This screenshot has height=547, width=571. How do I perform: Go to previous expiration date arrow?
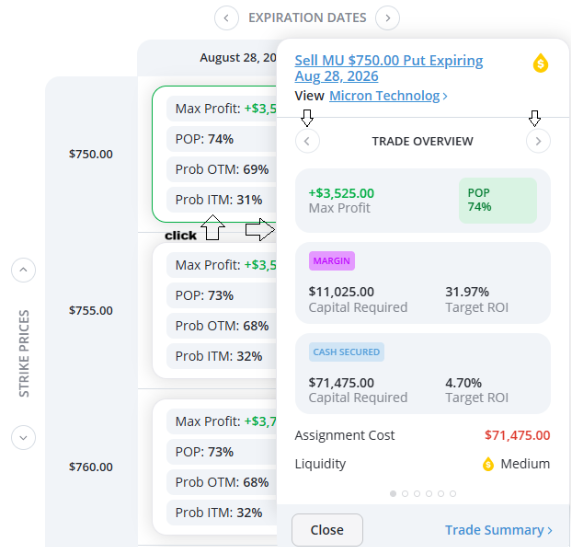[226, 18]
